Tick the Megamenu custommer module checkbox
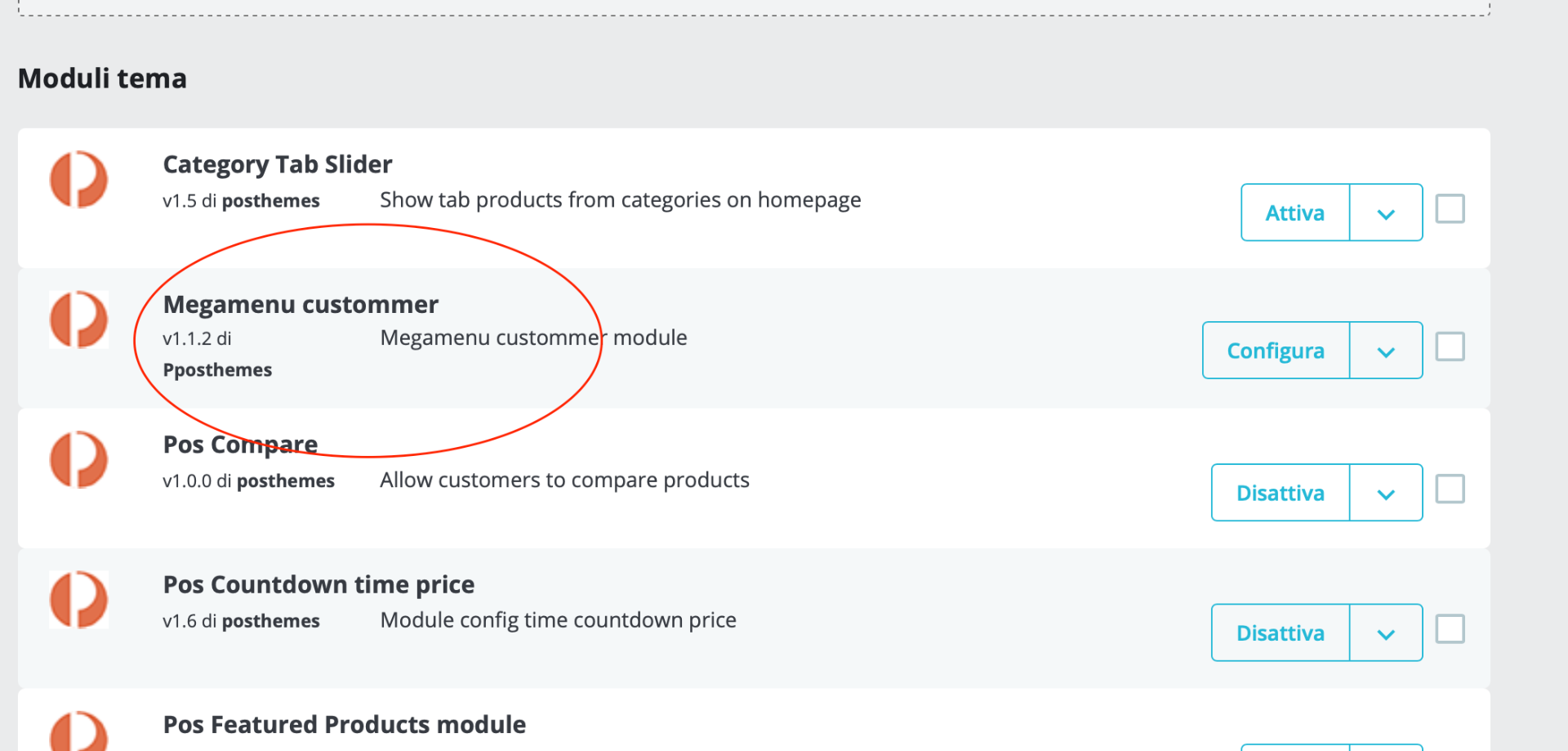Viewport: 1568px width, 751px height. (1450, 347)
